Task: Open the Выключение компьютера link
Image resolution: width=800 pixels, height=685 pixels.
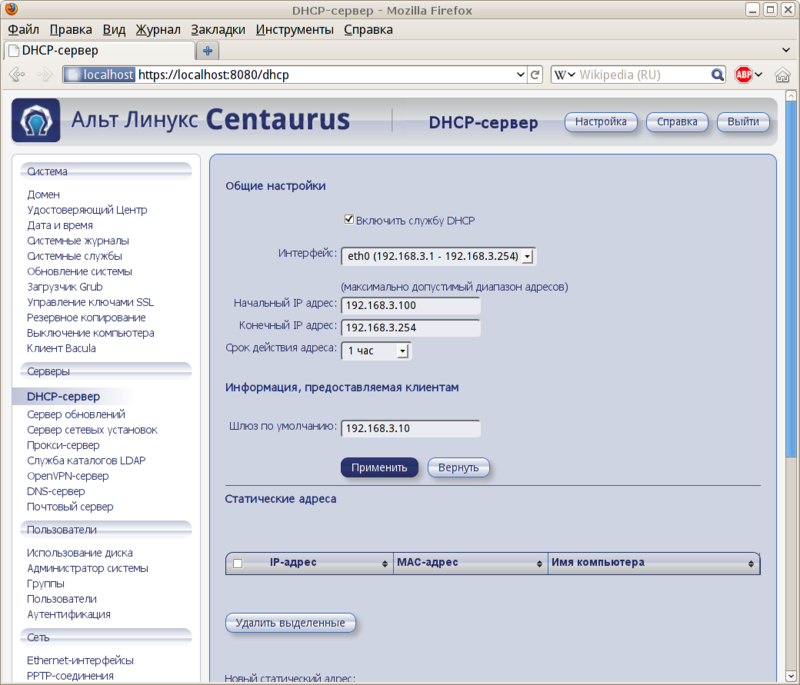Action: coord(90,333)
